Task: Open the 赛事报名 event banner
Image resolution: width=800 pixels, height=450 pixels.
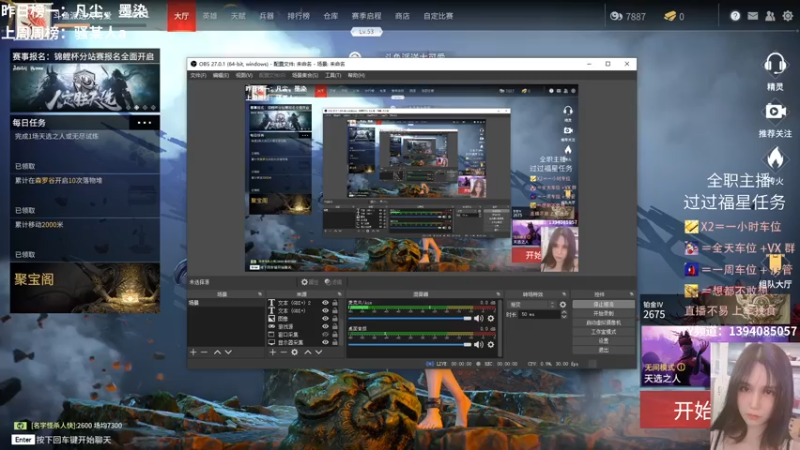Action: 85,81
